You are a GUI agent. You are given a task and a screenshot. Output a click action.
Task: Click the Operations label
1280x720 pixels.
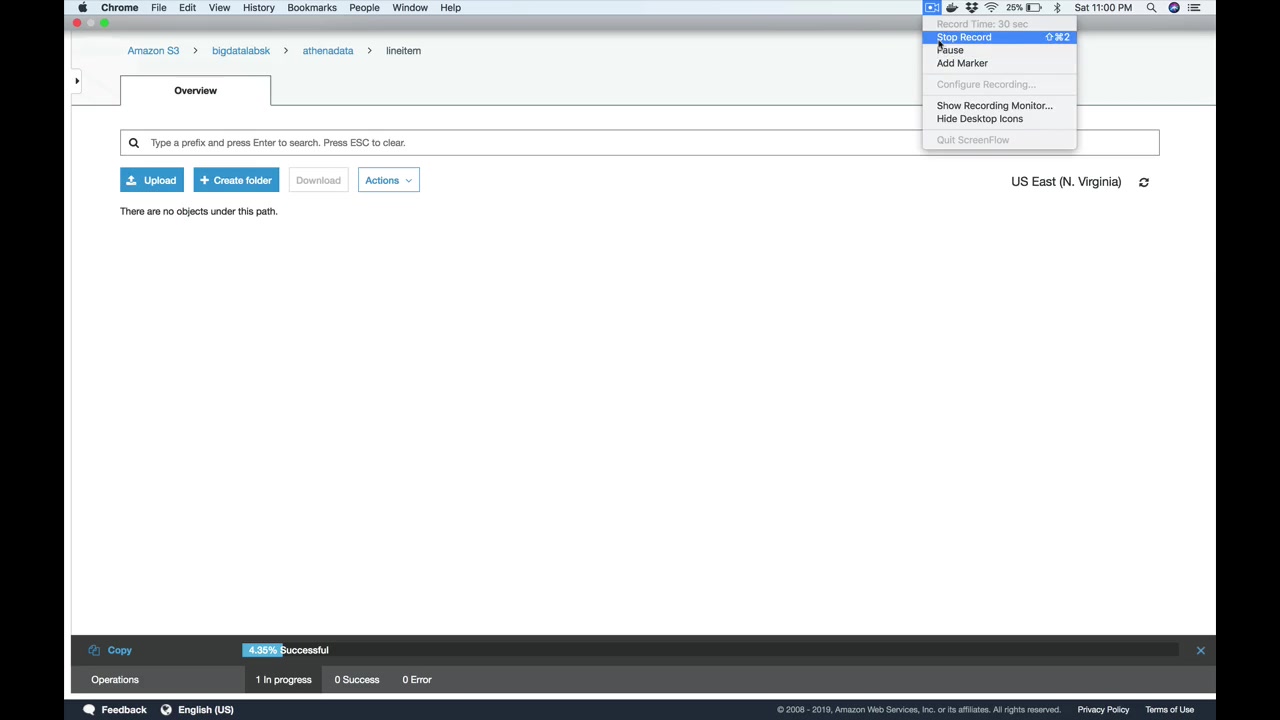[x=115, y=680]
